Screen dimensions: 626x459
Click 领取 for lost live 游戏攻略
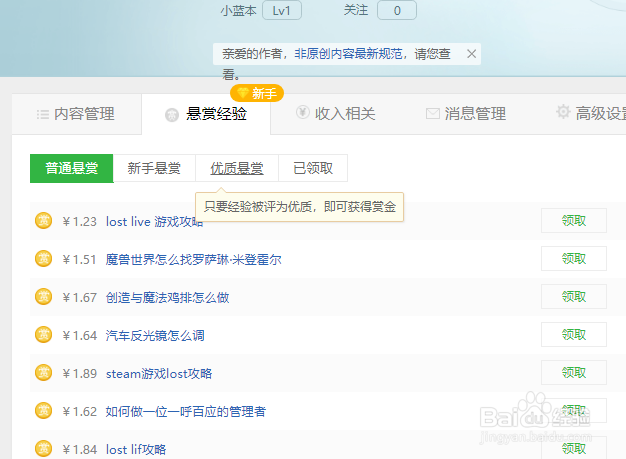tap(574, 220)
